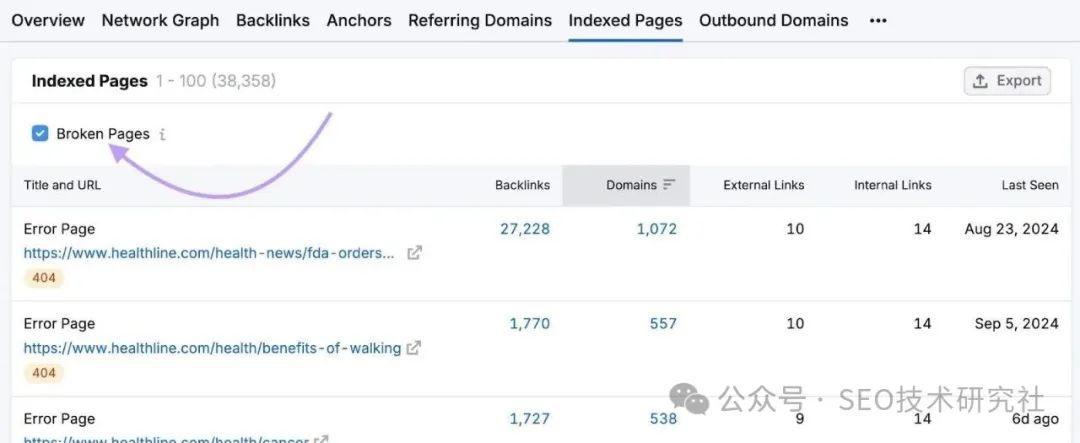Viewport: 1080px width, 443px height.
Task: Click the Export button
Action: pos(1007,81)
